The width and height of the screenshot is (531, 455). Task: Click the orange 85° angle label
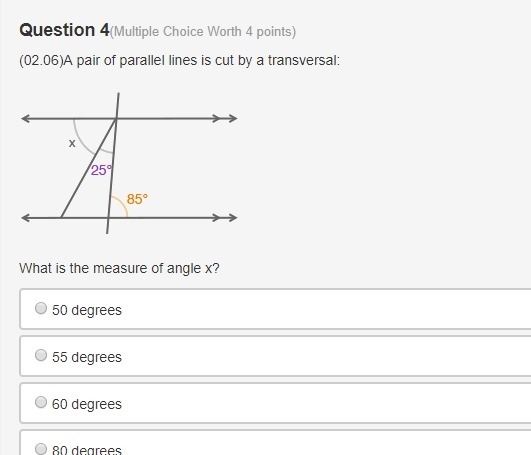pos(137,199)
